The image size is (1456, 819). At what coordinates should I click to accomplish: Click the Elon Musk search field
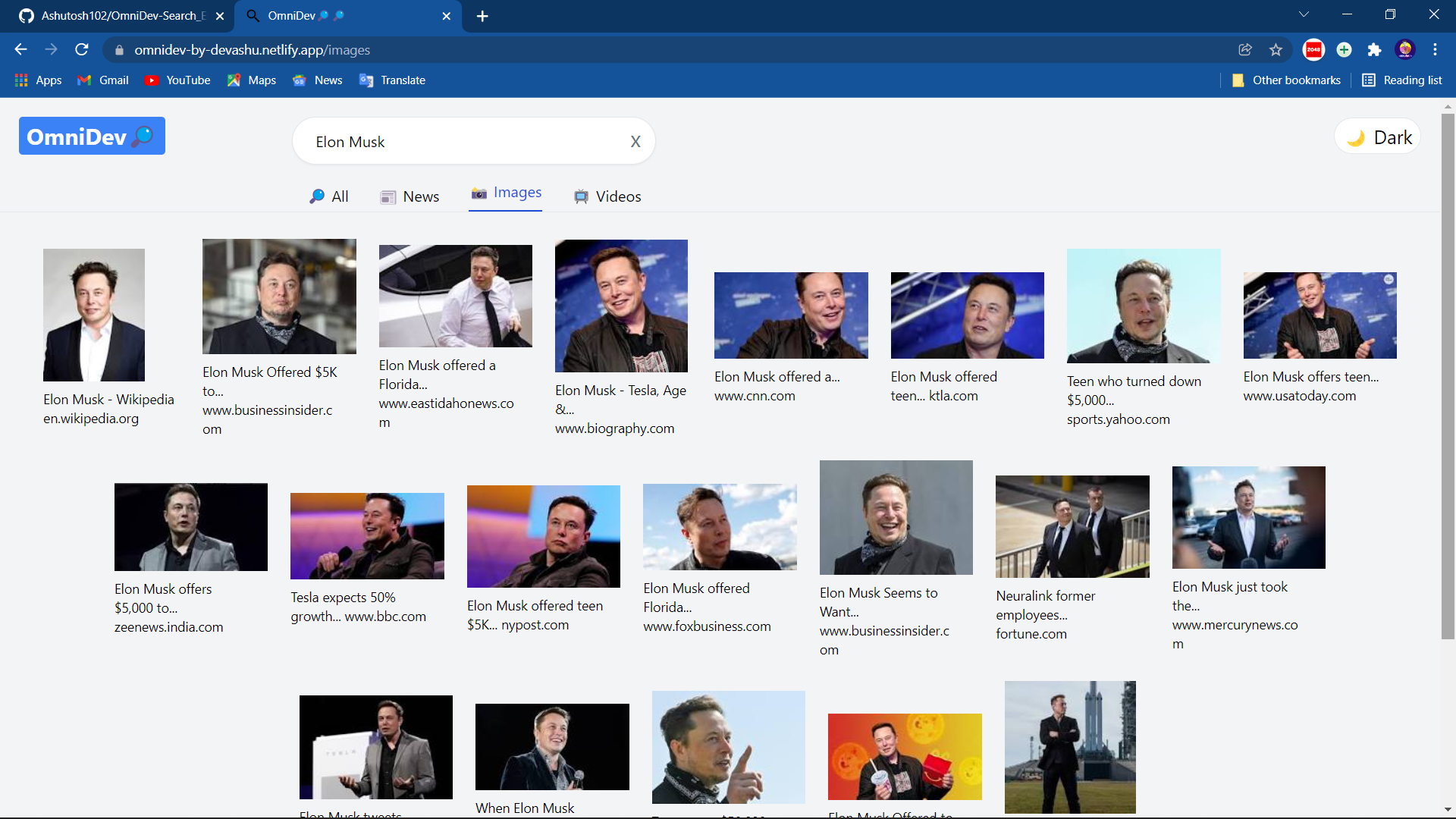[x=463, y=142]
